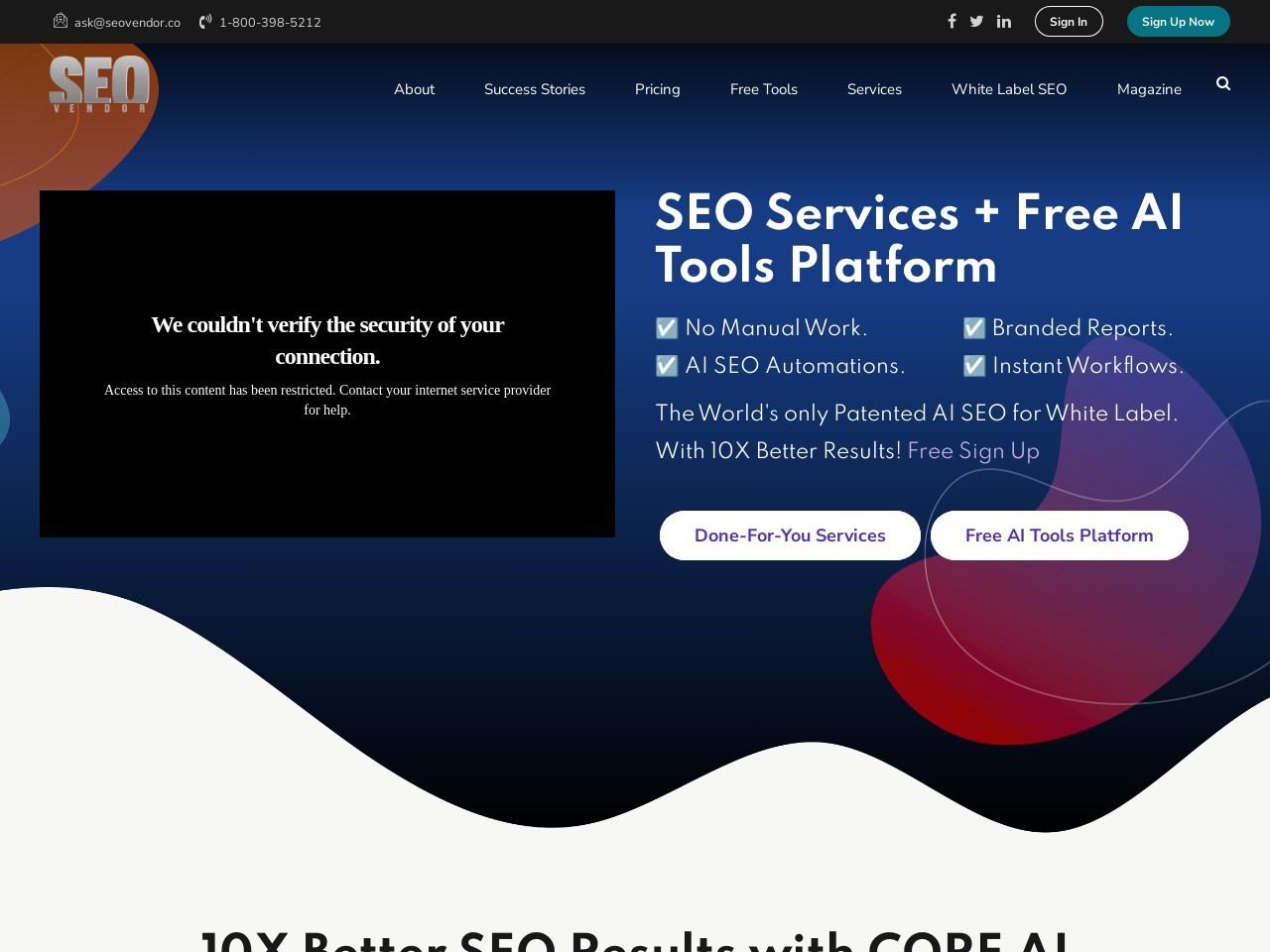Click the blocked video player area
The image size is (1270, 952).
click(x=327, y=364)
